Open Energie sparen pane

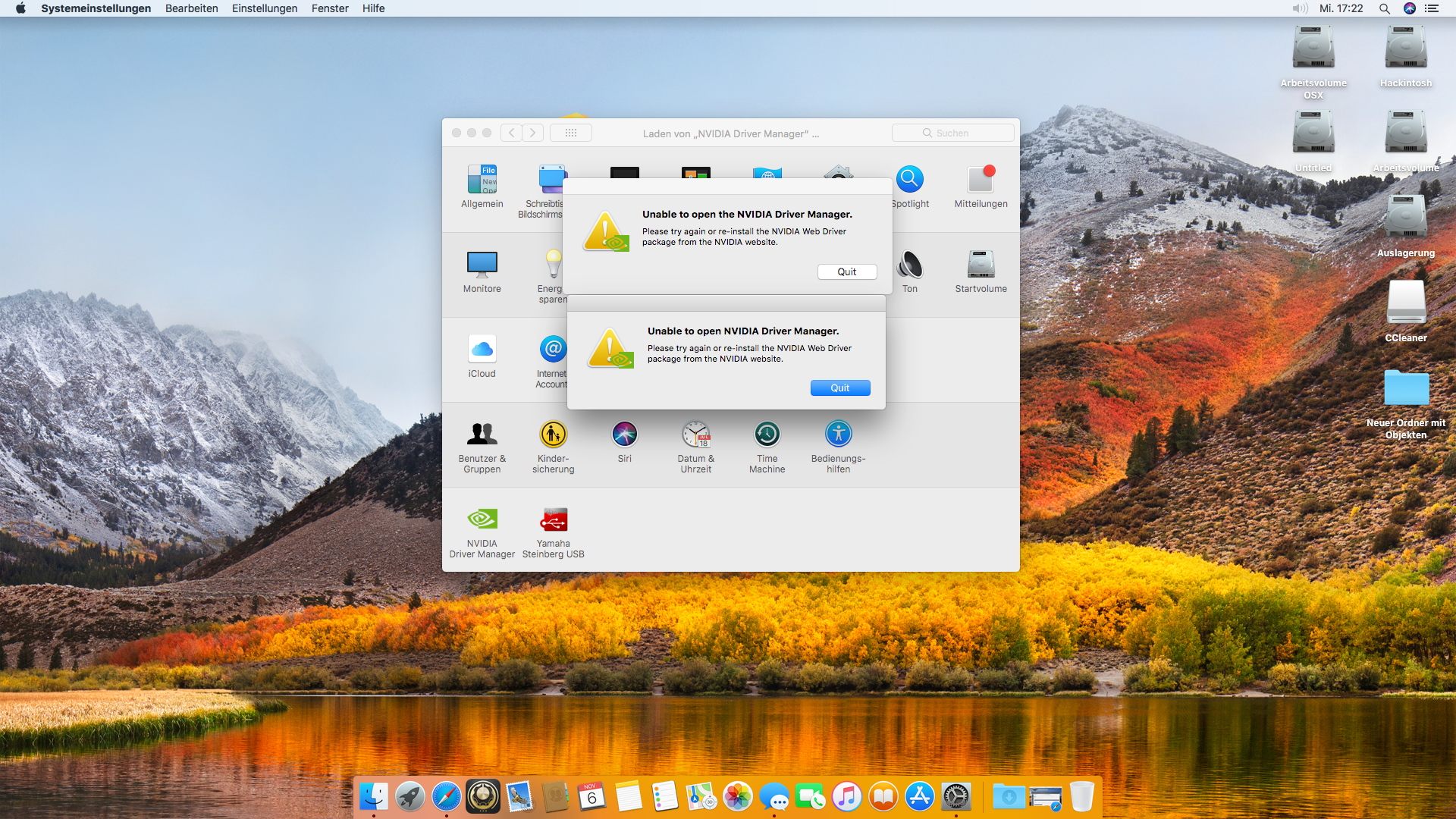552,277
